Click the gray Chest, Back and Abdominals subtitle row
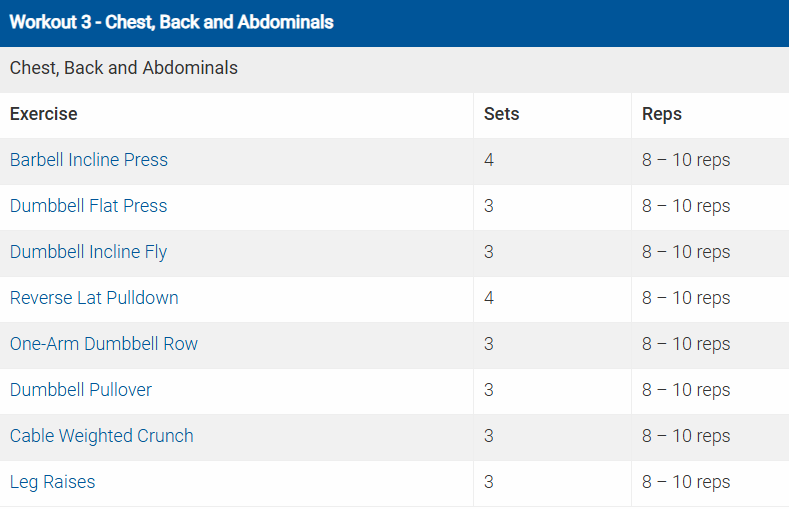 (124, 69)
